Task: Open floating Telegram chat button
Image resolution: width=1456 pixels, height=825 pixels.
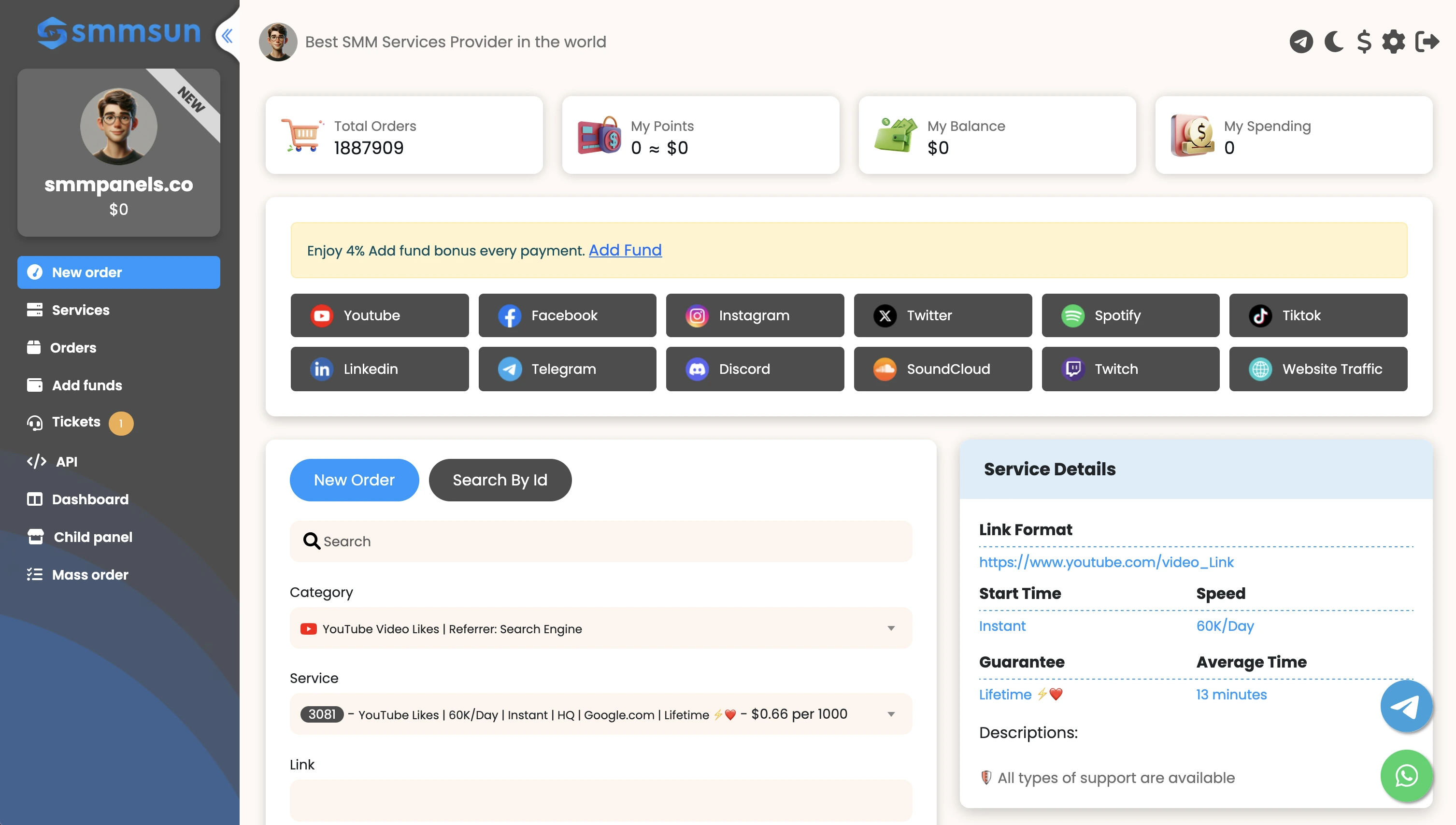Action: [1406, 706]
